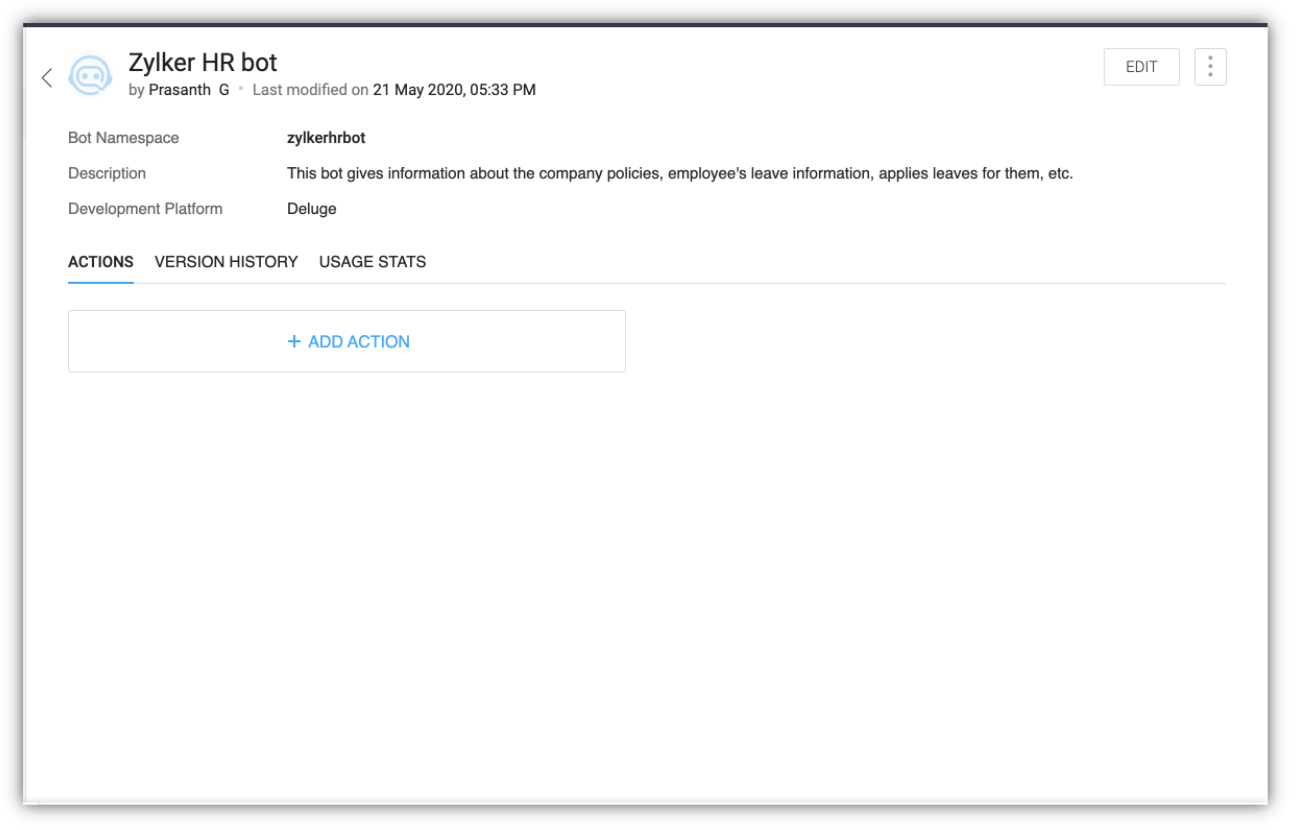Click the author name Prasanth G

point(189,90)
